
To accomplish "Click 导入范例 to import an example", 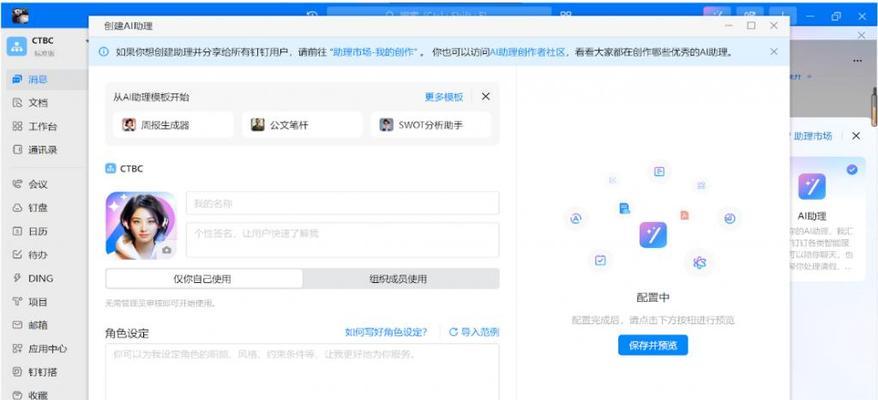I will (x=474, y=332).
